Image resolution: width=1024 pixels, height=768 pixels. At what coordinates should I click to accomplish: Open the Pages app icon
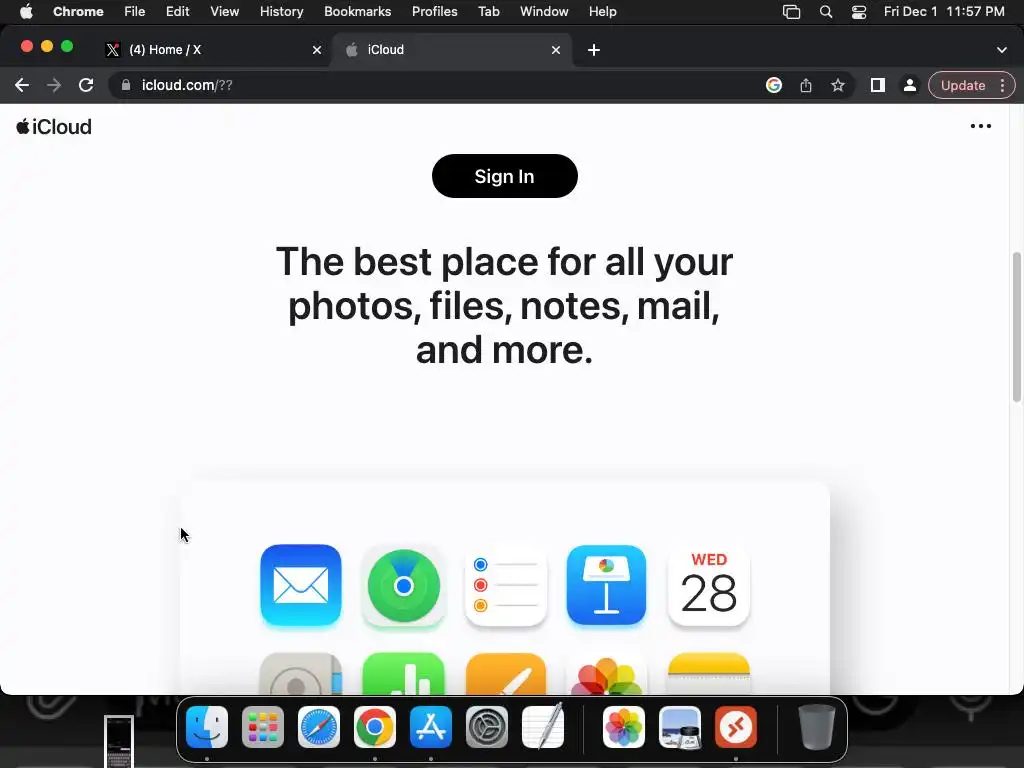[x=505, y=673]
